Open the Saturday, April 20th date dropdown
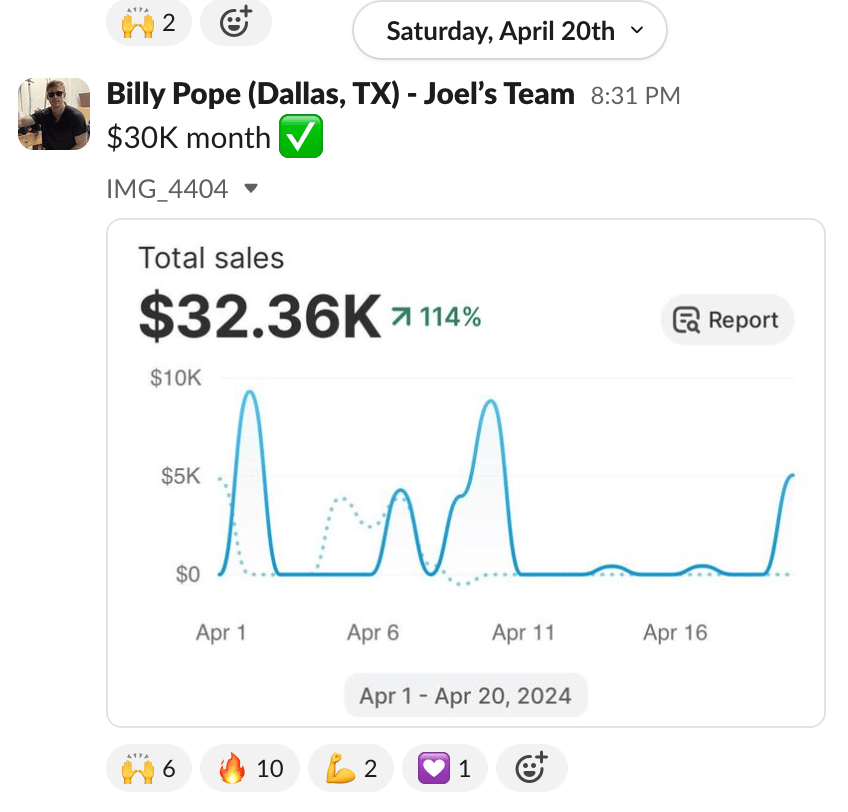The image size is (848, 812). pyautogui.click(x=509, y=31)
